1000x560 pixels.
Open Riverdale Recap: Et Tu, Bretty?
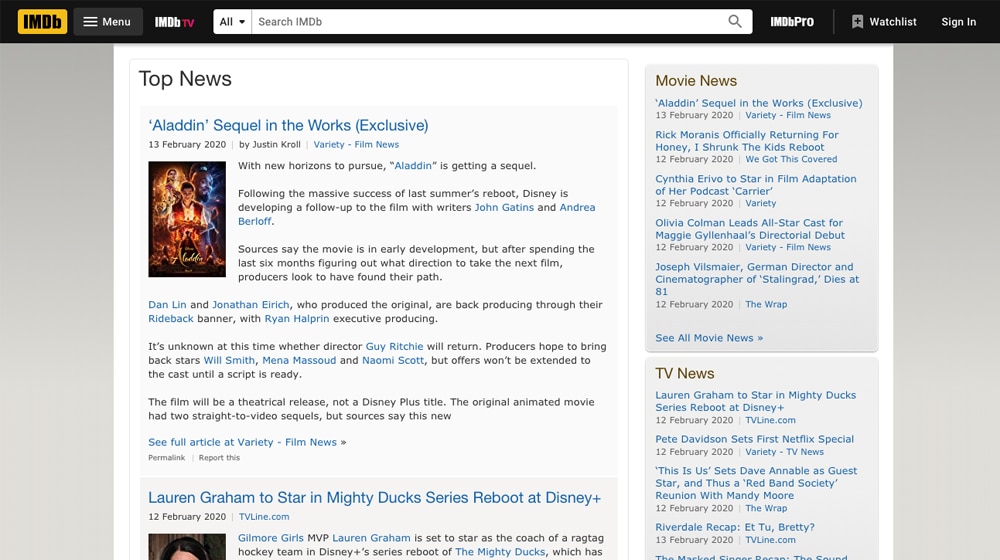[x=735, y=527]
